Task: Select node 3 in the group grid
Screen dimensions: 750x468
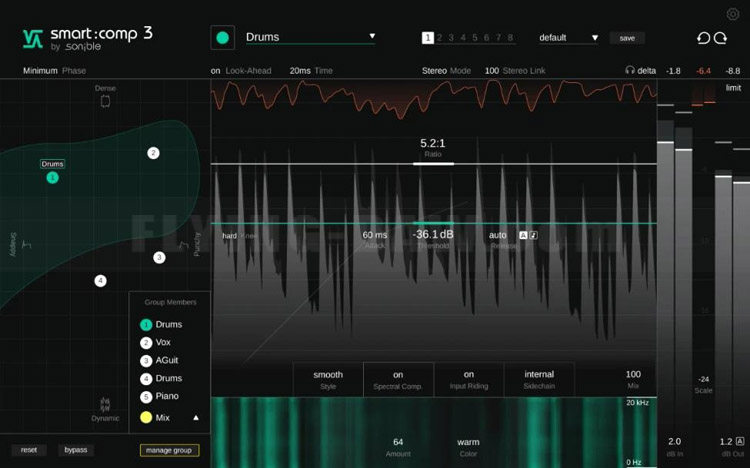Action: coord(159,257)
